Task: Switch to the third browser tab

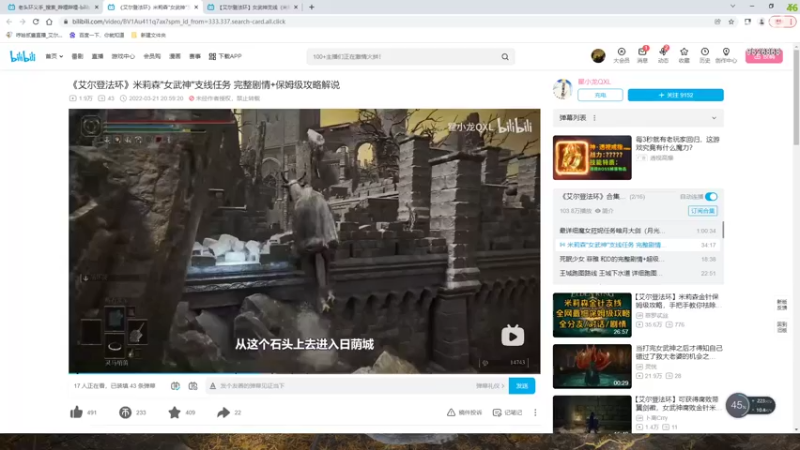Action: (253, 7)
